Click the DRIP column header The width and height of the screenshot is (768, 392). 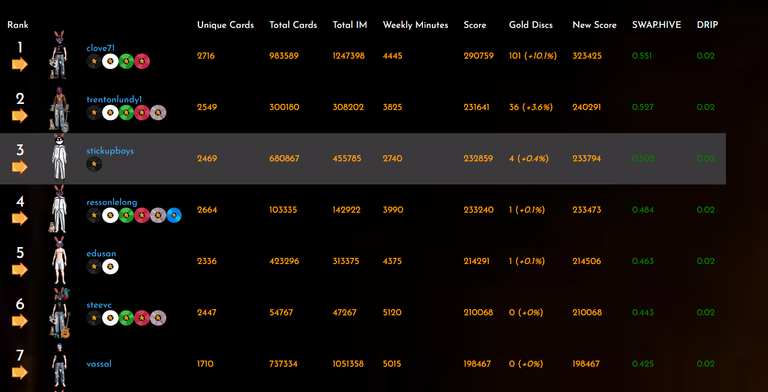coord(707,25)
